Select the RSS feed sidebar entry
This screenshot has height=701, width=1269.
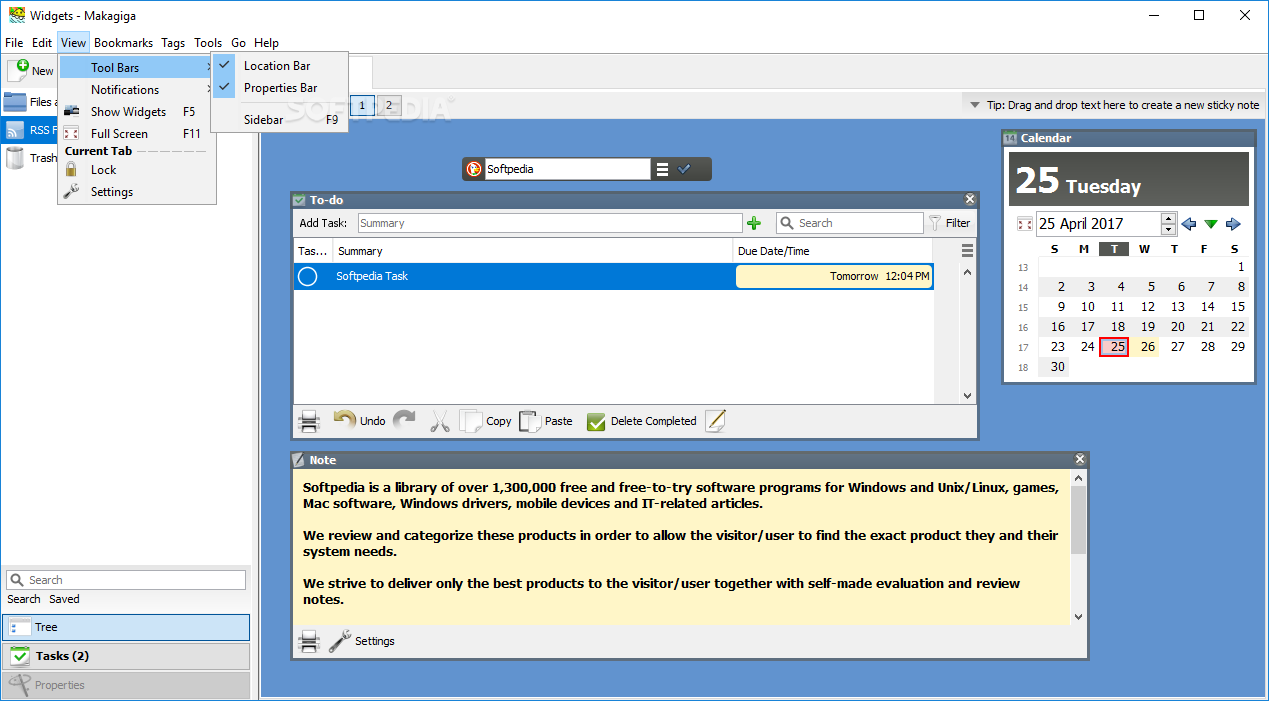coord(29,130)
